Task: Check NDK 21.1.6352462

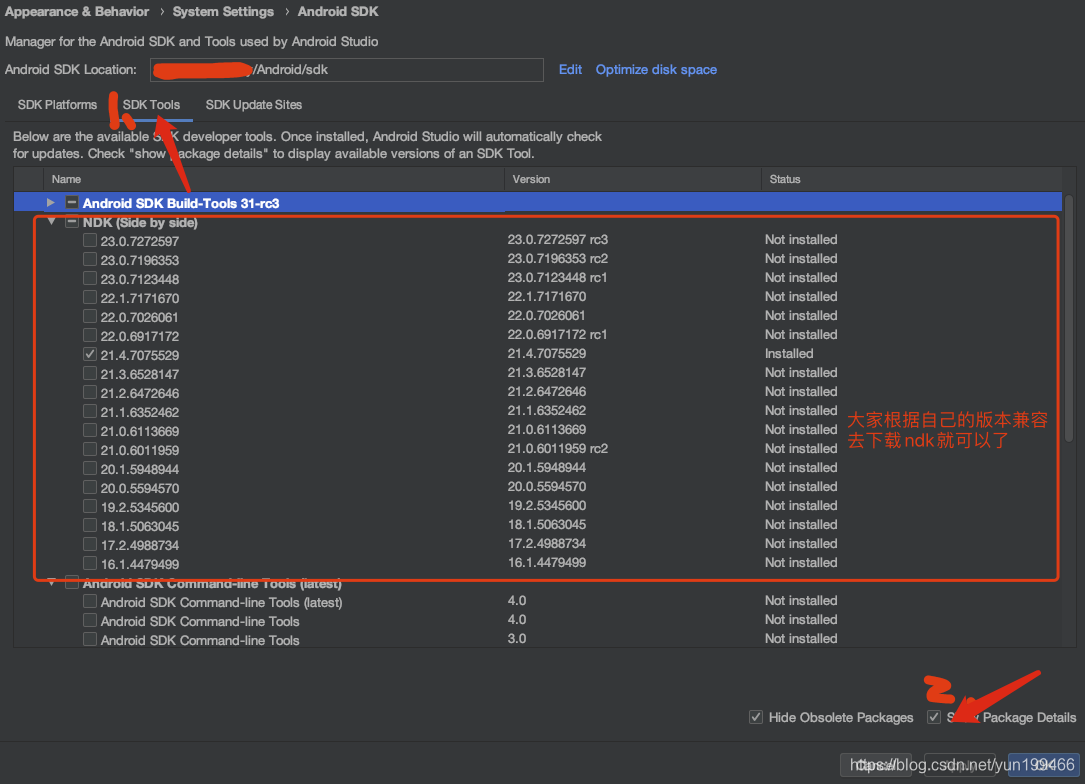Action: coord(90,412)
